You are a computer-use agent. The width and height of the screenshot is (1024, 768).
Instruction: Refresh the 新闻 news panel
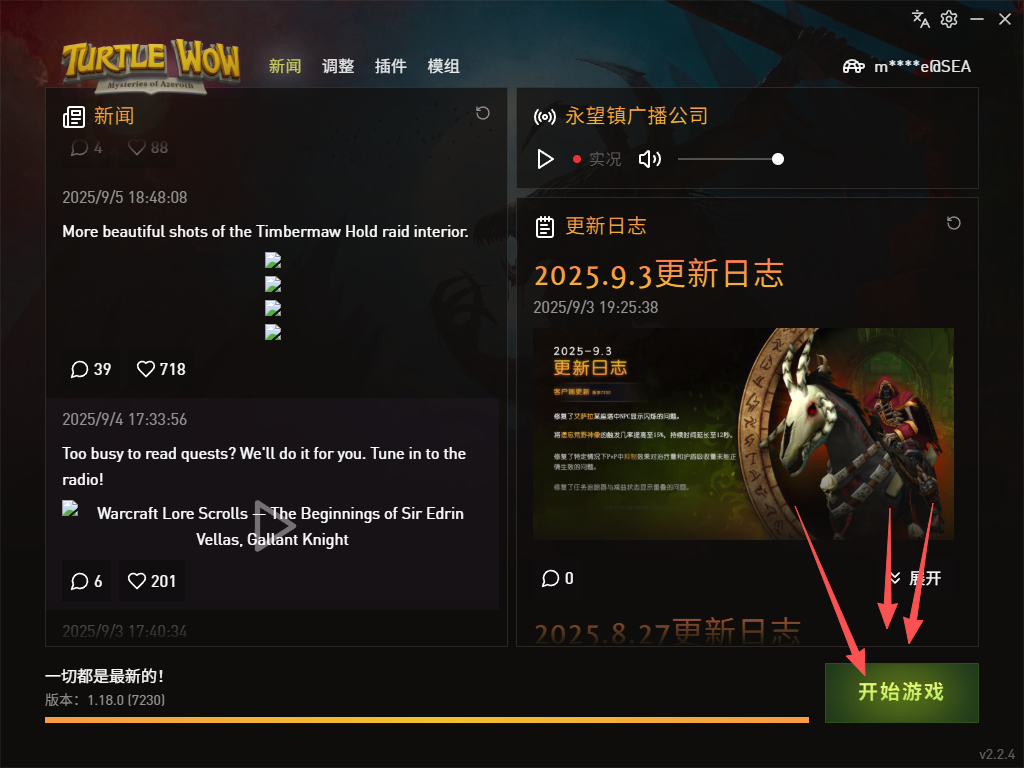[x=483, y=114]
